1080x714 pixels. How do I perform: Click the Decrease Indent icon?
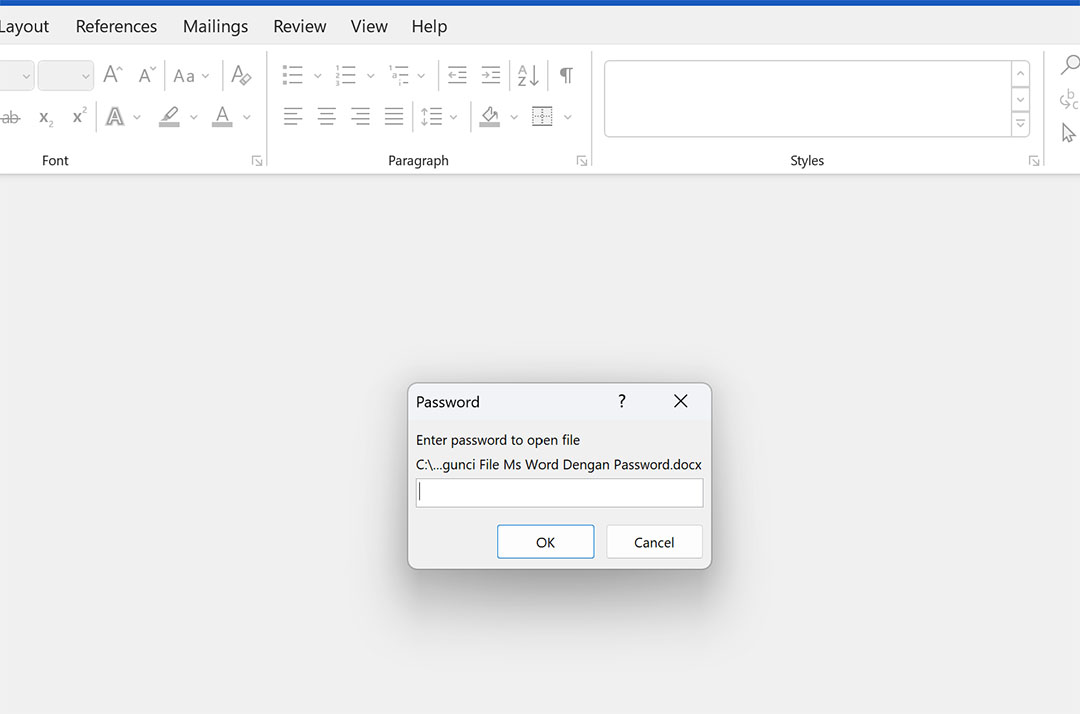(x=457, y=74)
